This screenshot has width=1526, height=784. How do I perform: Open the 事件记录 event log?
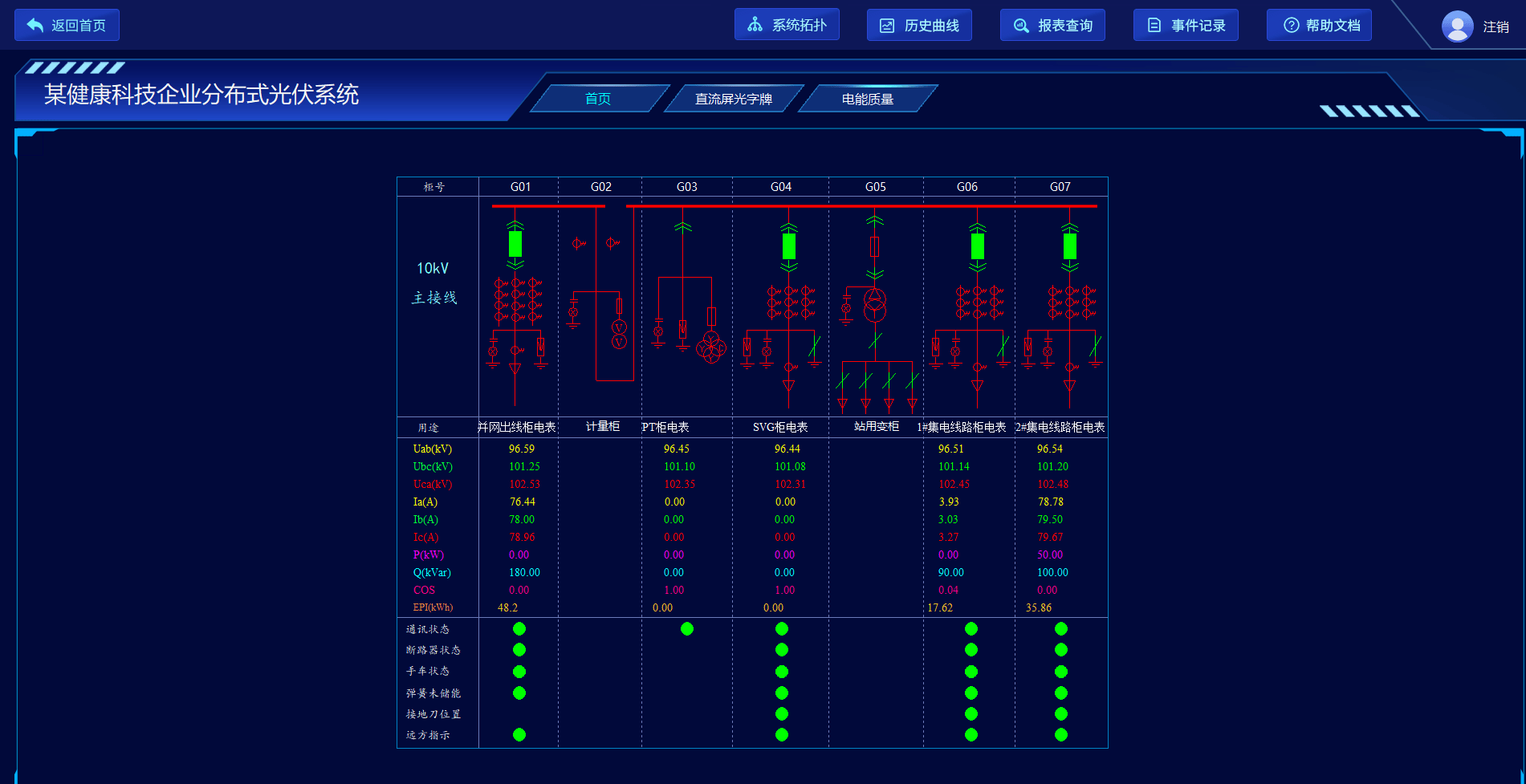click(x=1186, y=25)
